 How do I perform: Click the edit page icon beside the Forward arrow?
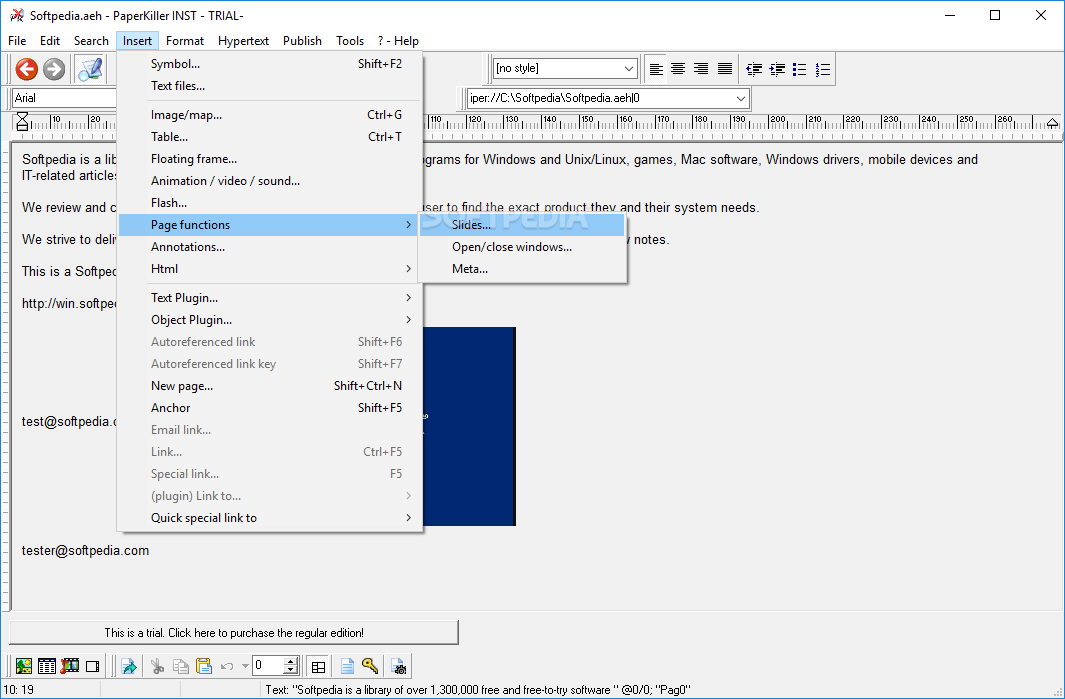(x=90, y=69)
